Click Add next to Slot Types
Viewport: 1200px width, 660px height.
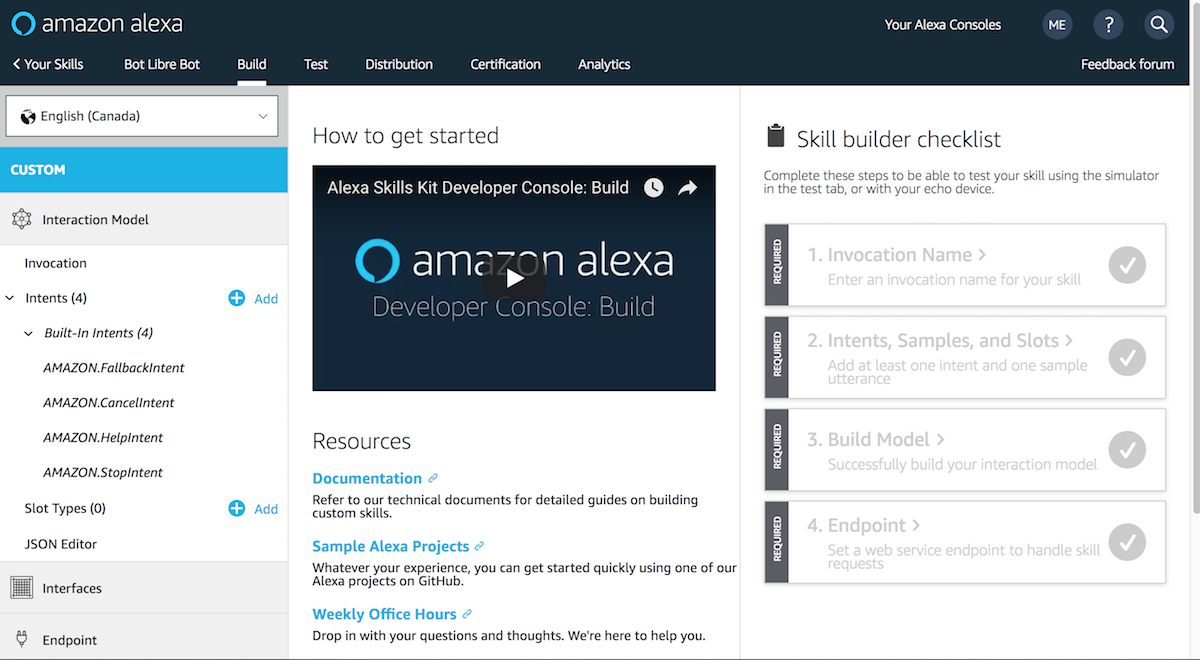point(266,508)
